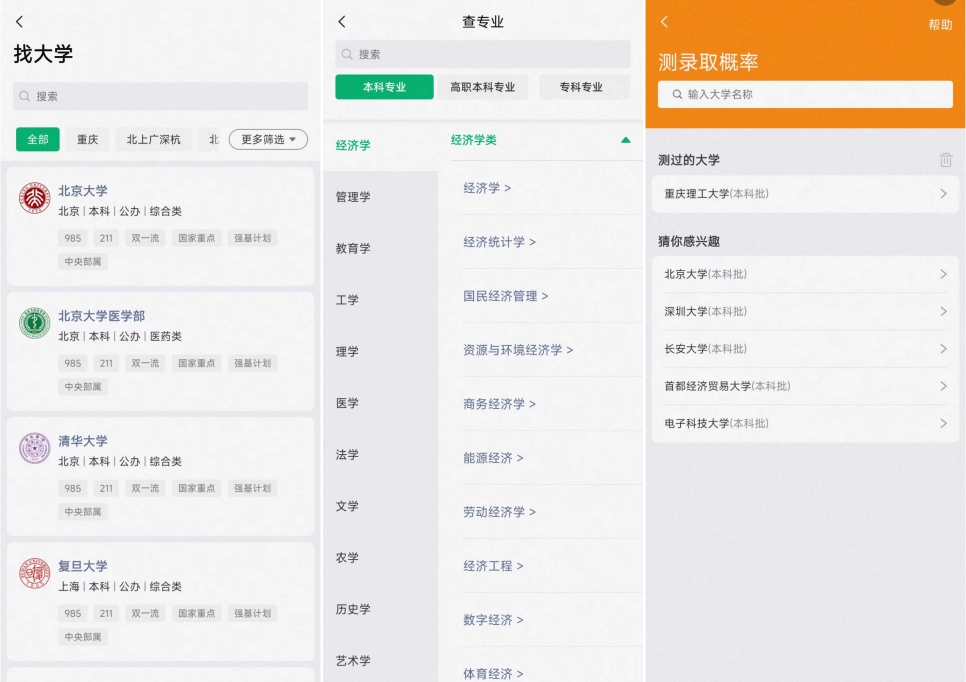This screenshot has width=966, height=682.
Task: Tap back arrow on 查专业 screen
Action: click(342, 21)
